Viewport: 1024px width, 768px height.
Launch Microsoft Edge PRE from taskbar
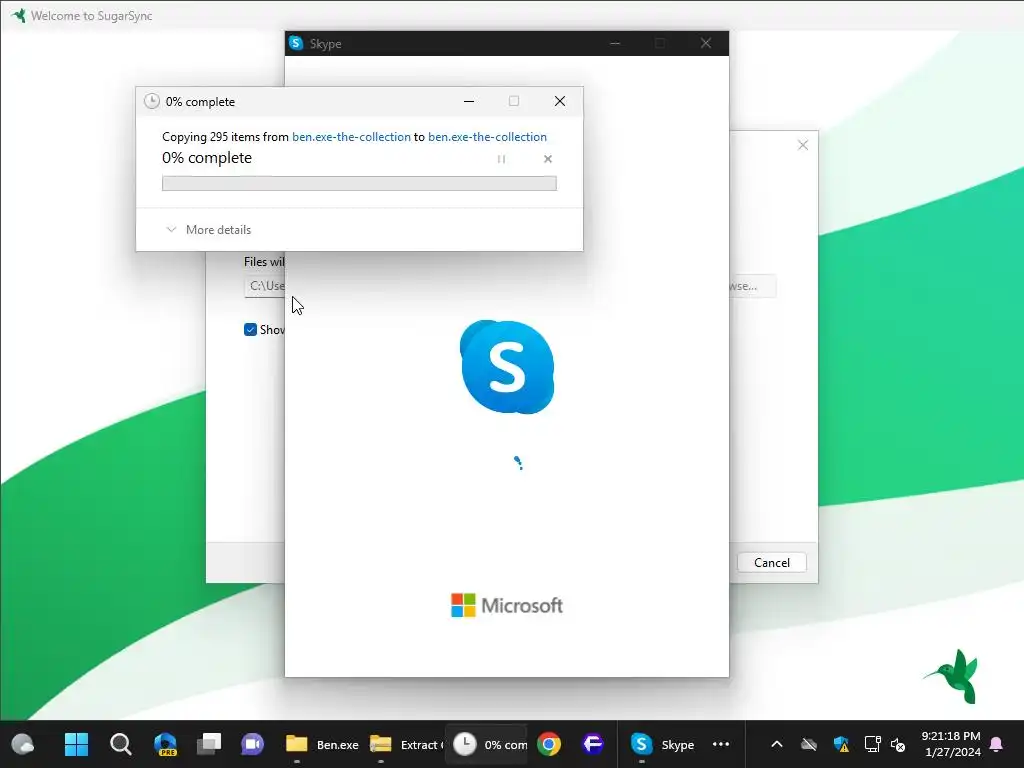coord(165,744)
